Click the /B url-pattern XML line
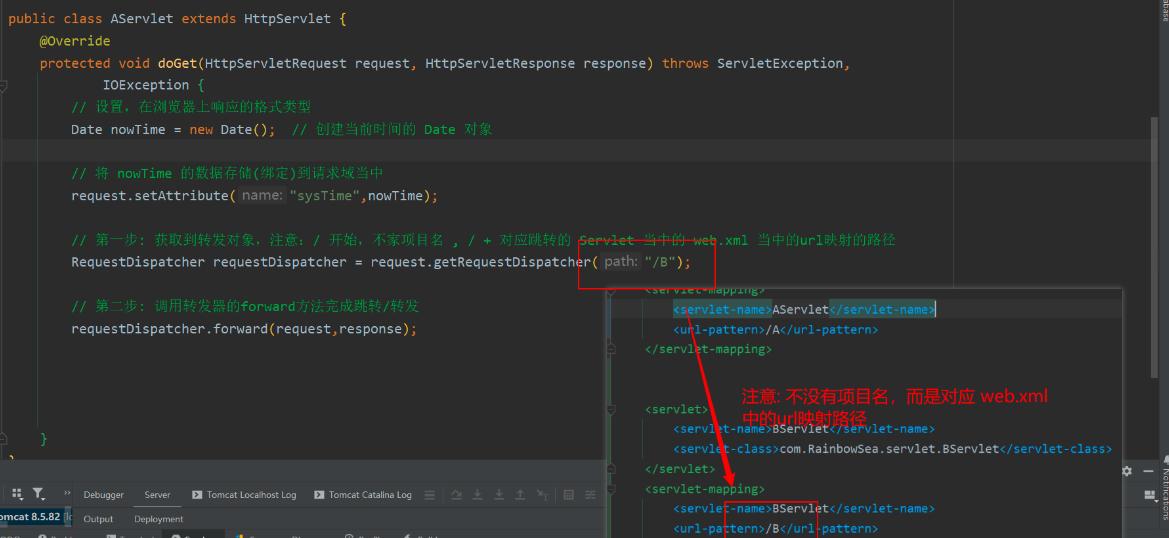This screenshot has width=1169, height=538. coord(775,528)
